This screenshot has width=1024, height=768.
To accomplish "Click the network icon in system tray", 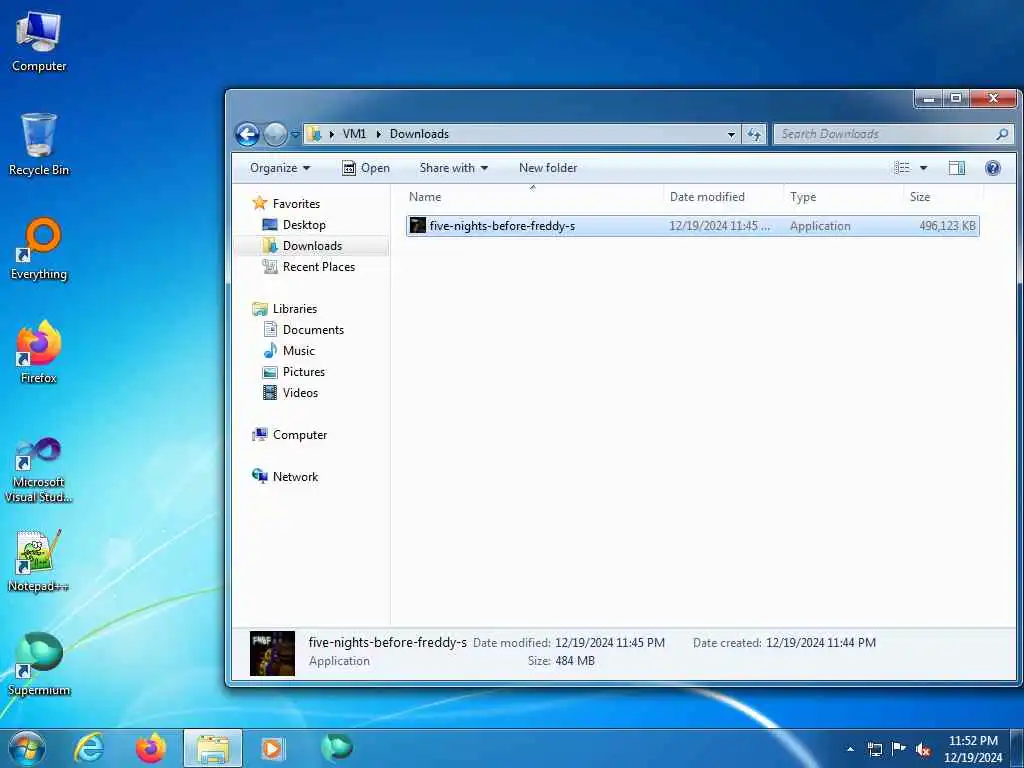I will (x=875, y=749).
